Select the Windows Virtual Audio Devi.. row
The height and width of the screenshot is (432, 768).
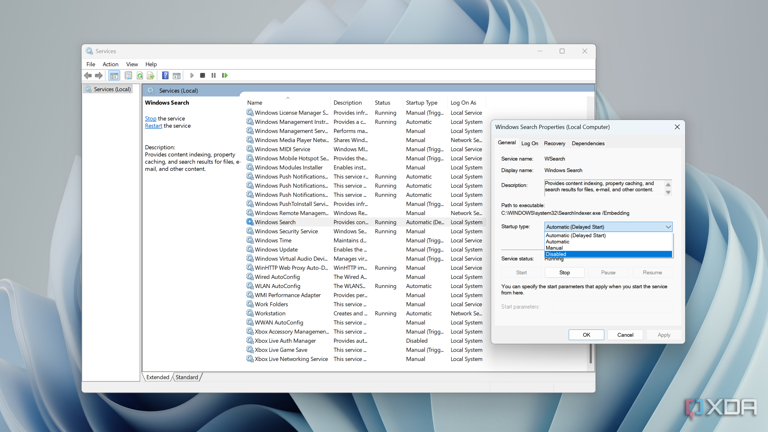[365, 259]
